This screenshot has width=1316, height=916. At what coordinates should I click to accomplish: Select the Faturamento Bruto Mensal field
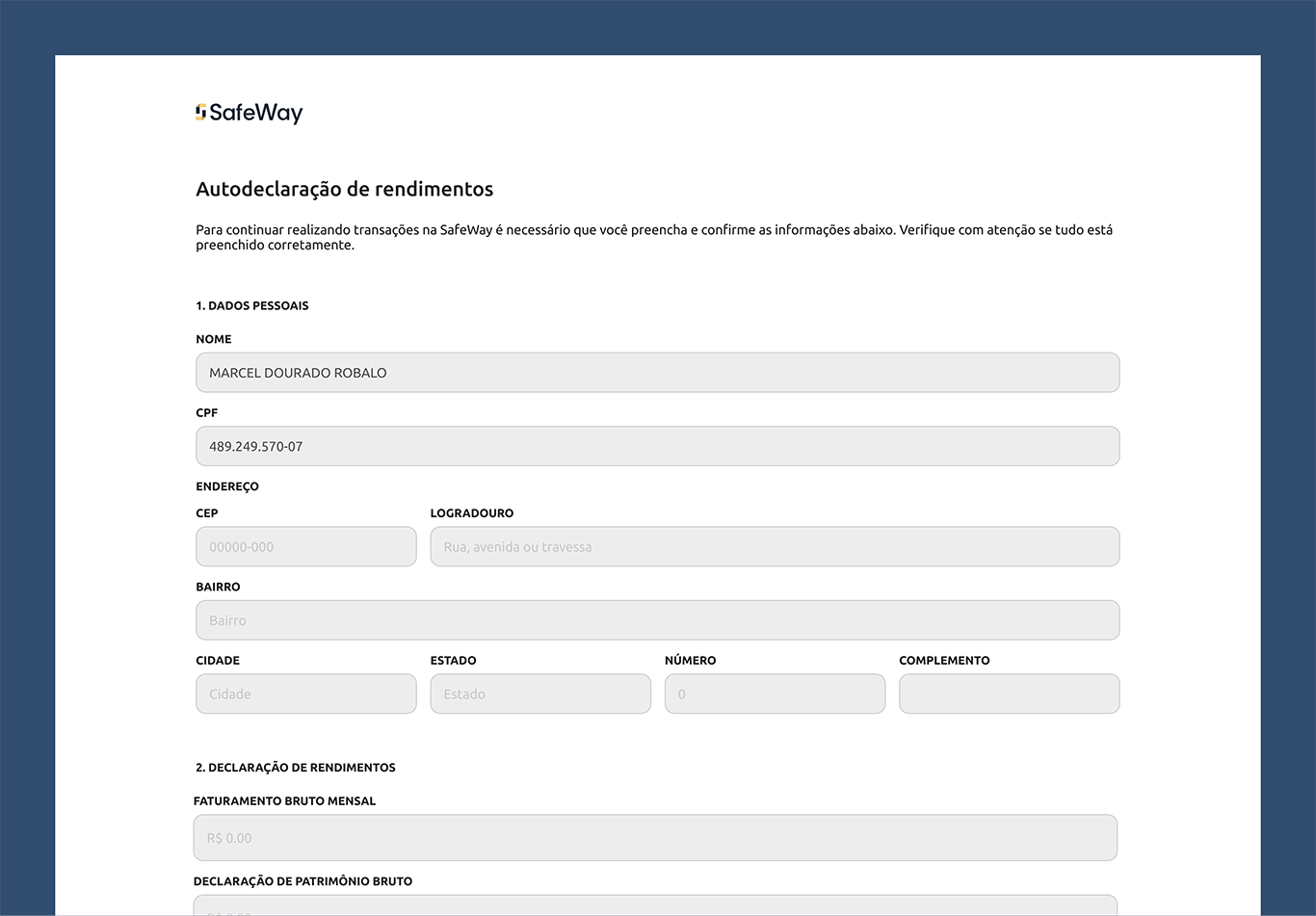click(655, 838)
